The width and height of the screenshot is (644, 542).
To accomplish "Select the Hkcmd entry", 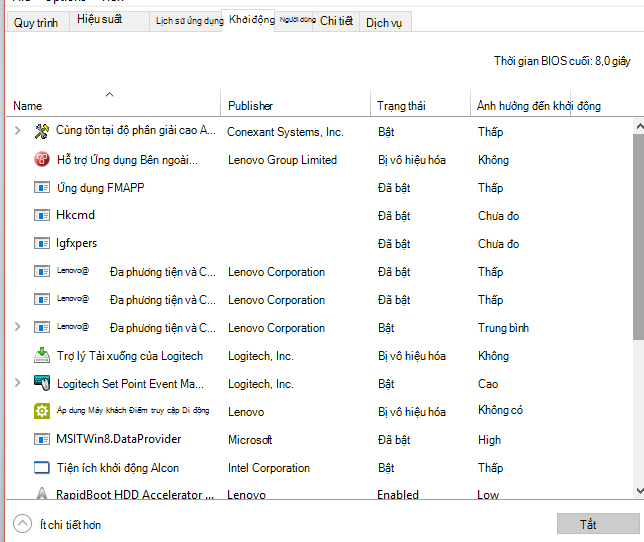I will pyautogui.click(x=76, y=215).
